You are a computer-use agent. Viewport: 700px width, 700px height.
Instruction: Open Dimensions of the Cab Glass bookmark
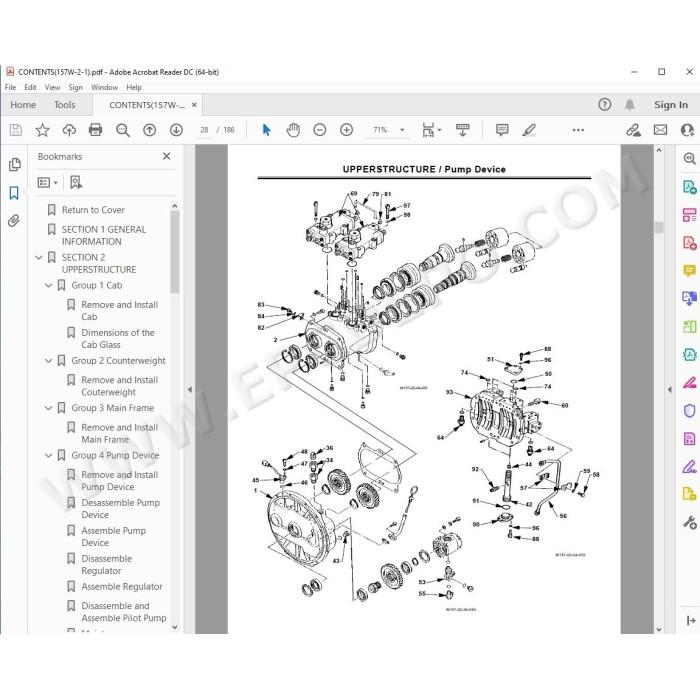point(118,338)
